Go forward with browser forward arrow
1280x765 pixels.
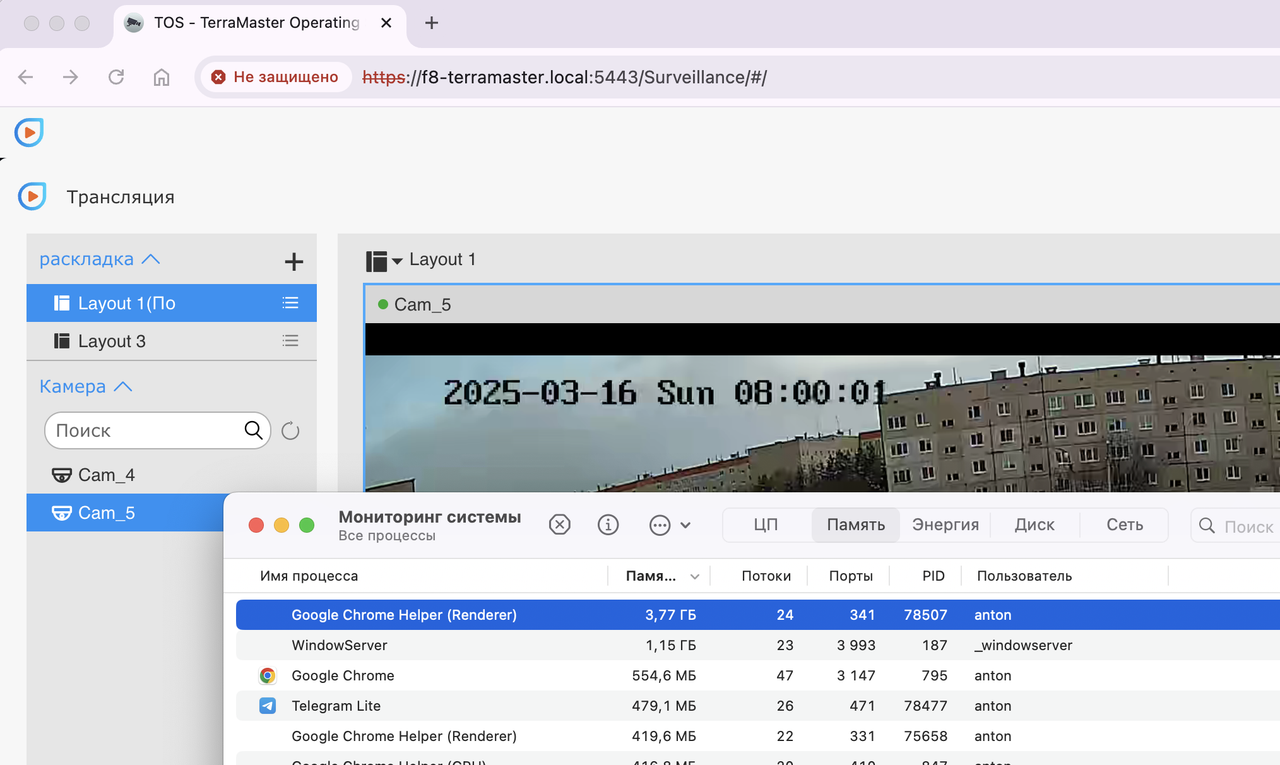tap(70, 77)
